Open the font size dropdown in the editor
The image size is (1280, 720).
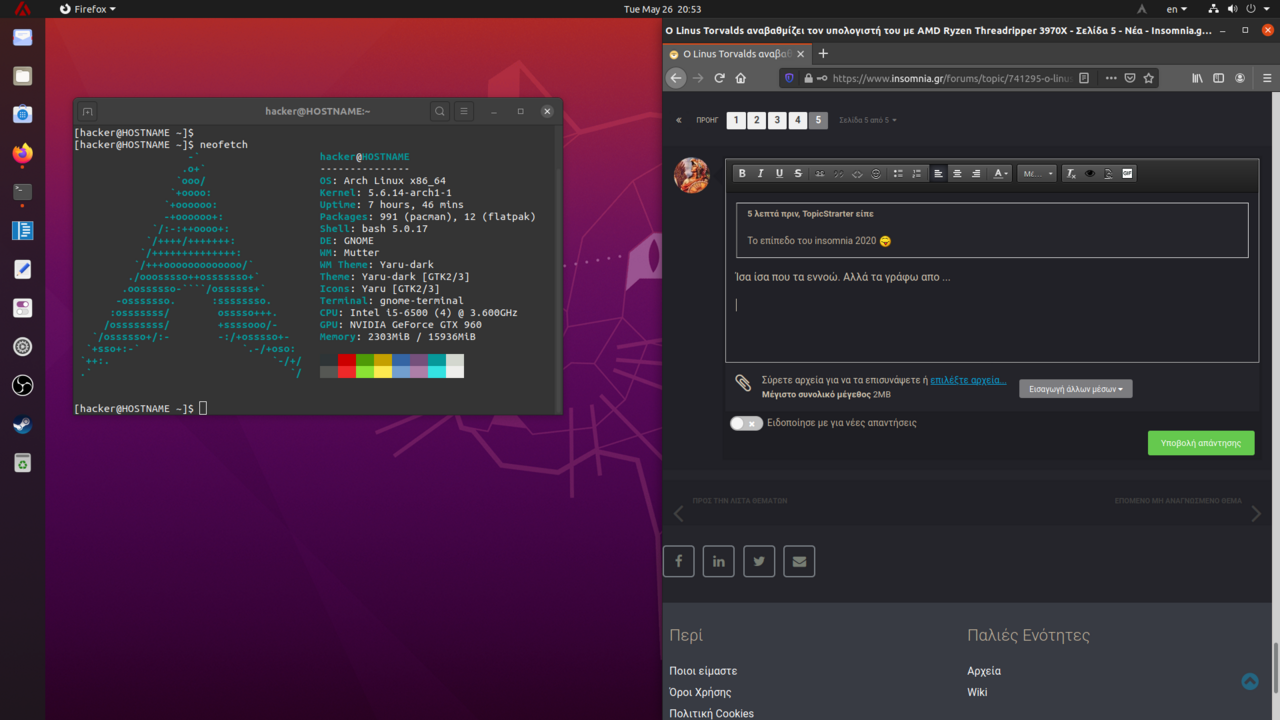click(x=1037, y=173)
